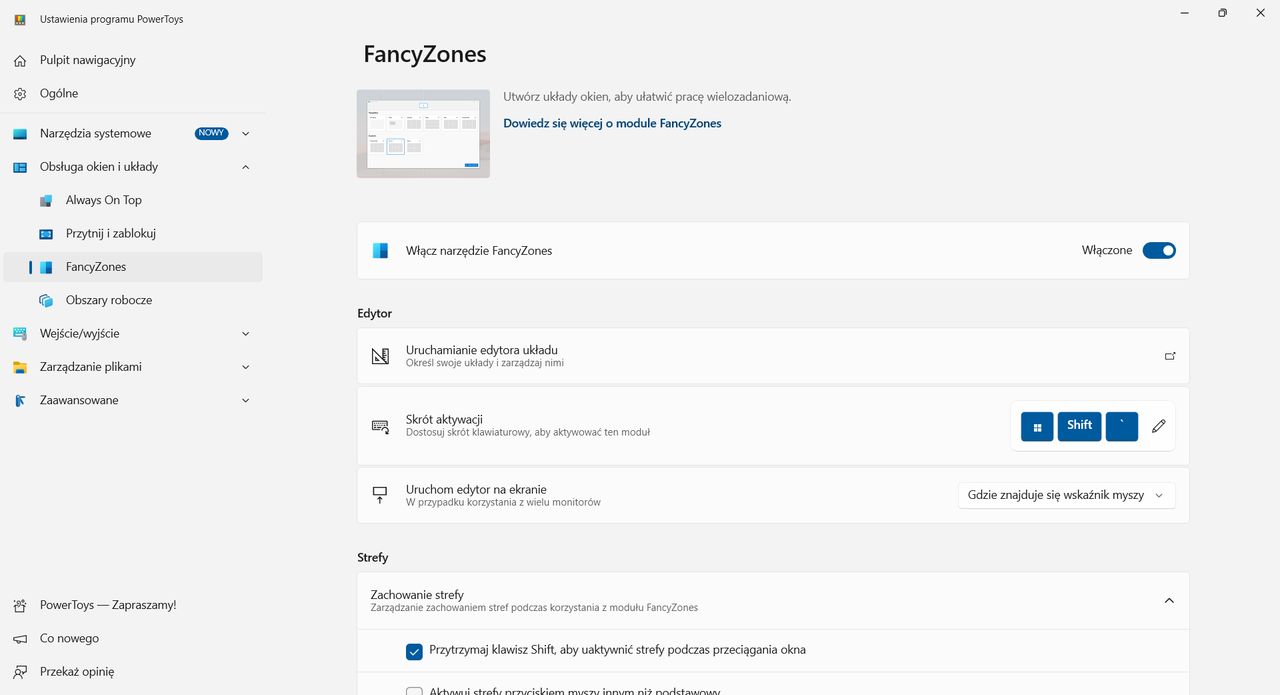Click the FancyZones page heading
Viewport: 1280px width, 695px height.
point(425,54)
